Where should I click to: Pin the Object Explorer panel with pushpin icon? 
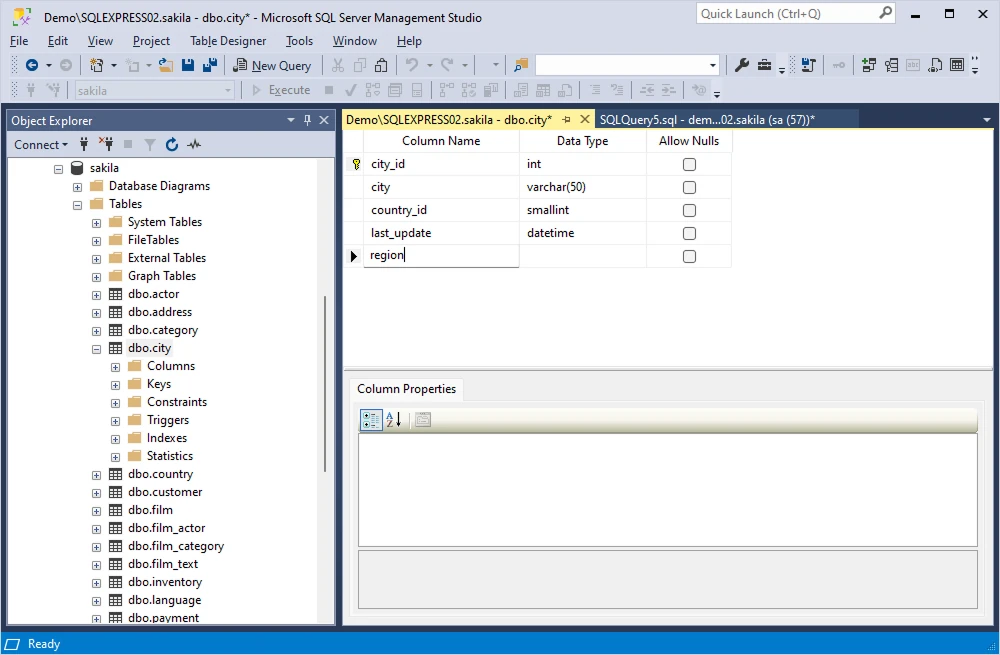pyautogui.click(x=307, y=120)
